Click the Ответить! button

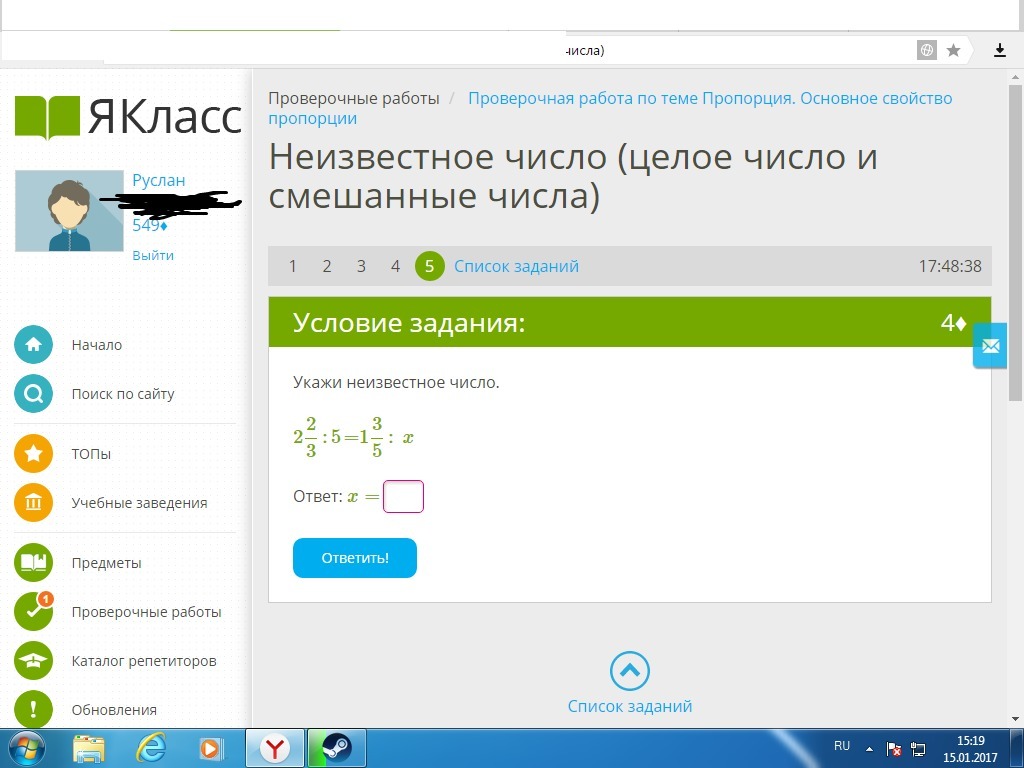pos(355,558)
